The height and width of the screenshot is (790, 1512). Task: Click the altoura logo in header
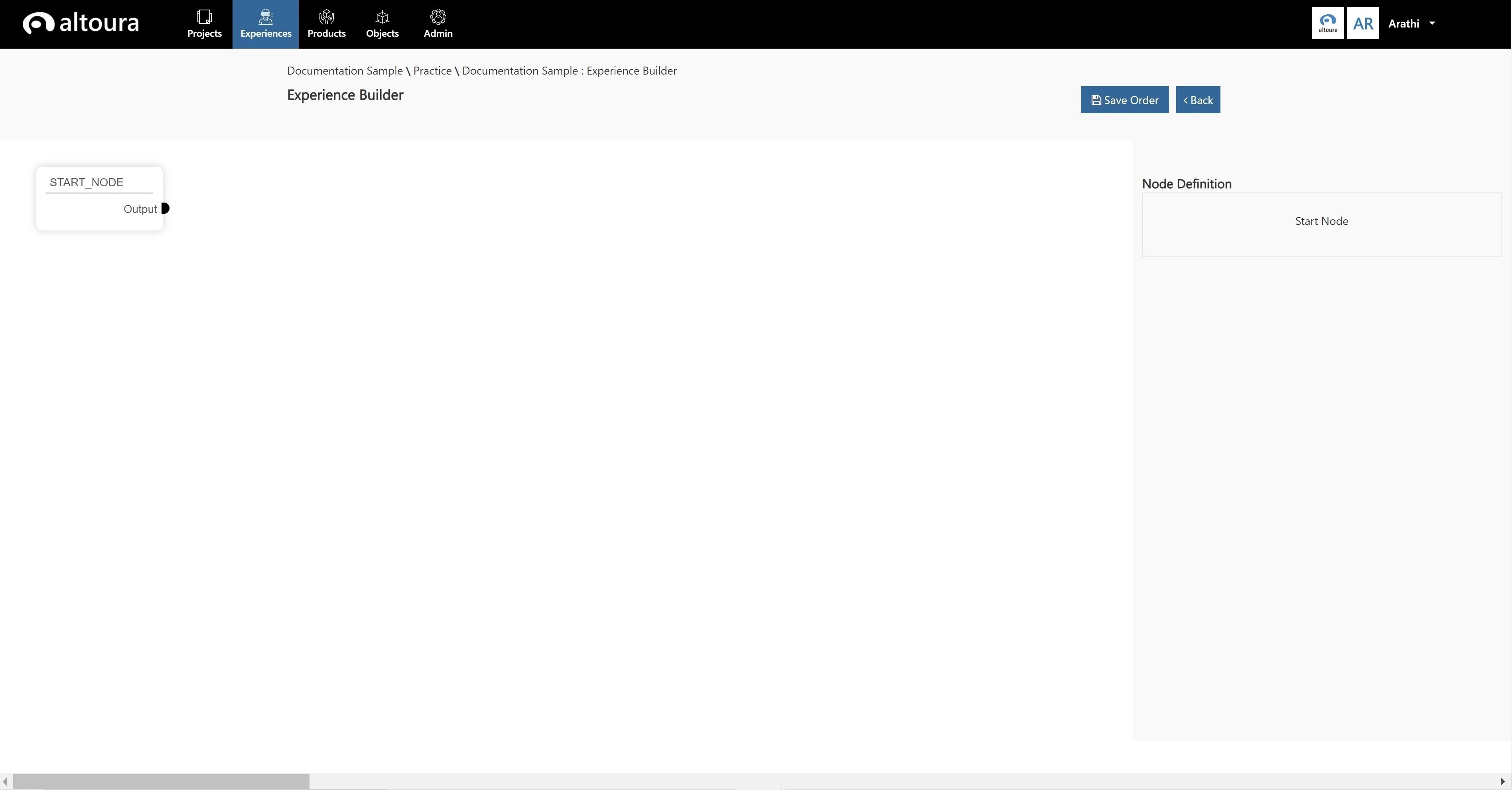[x=81, y=23]
